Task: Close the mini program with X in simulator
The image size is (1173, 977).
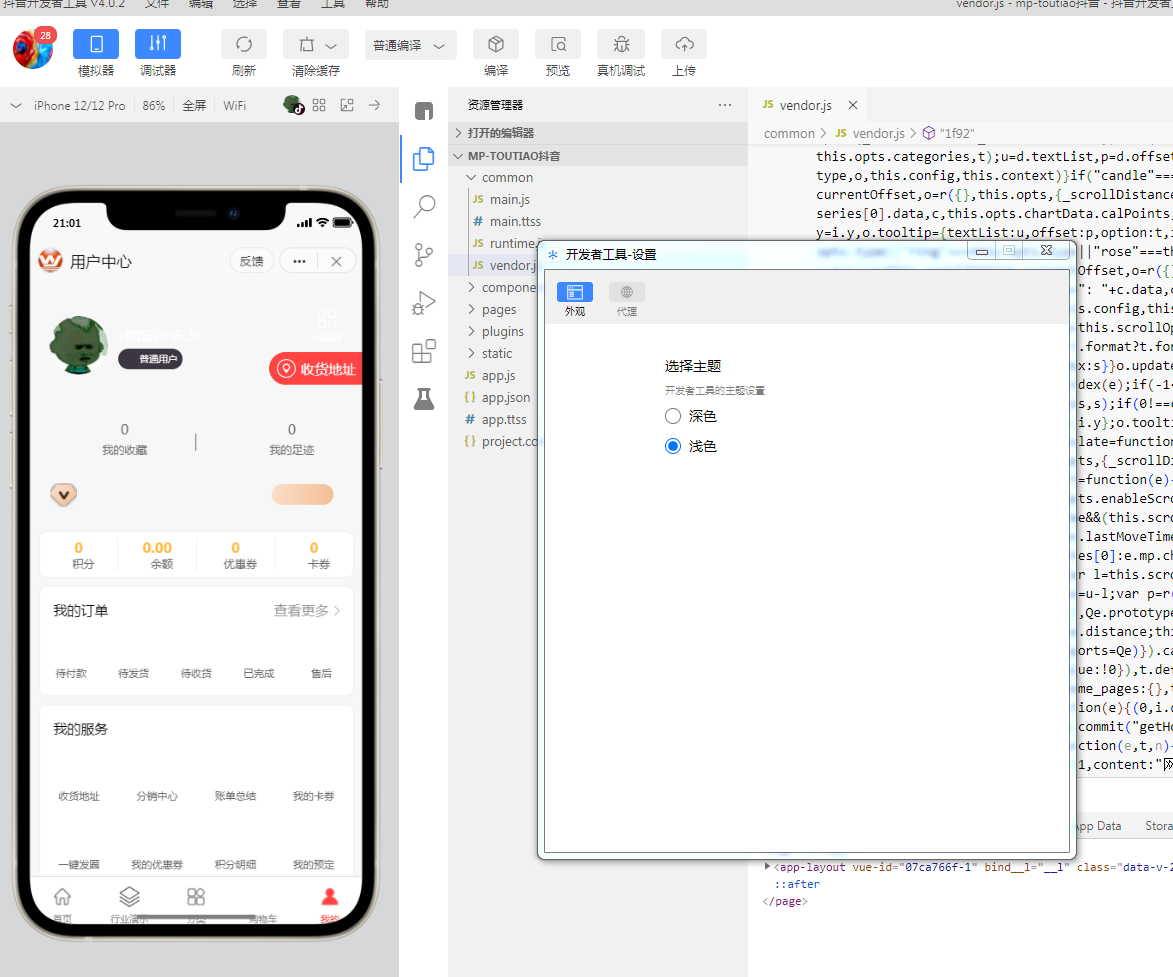Action: pyautogui.click(x=336, y=261)
